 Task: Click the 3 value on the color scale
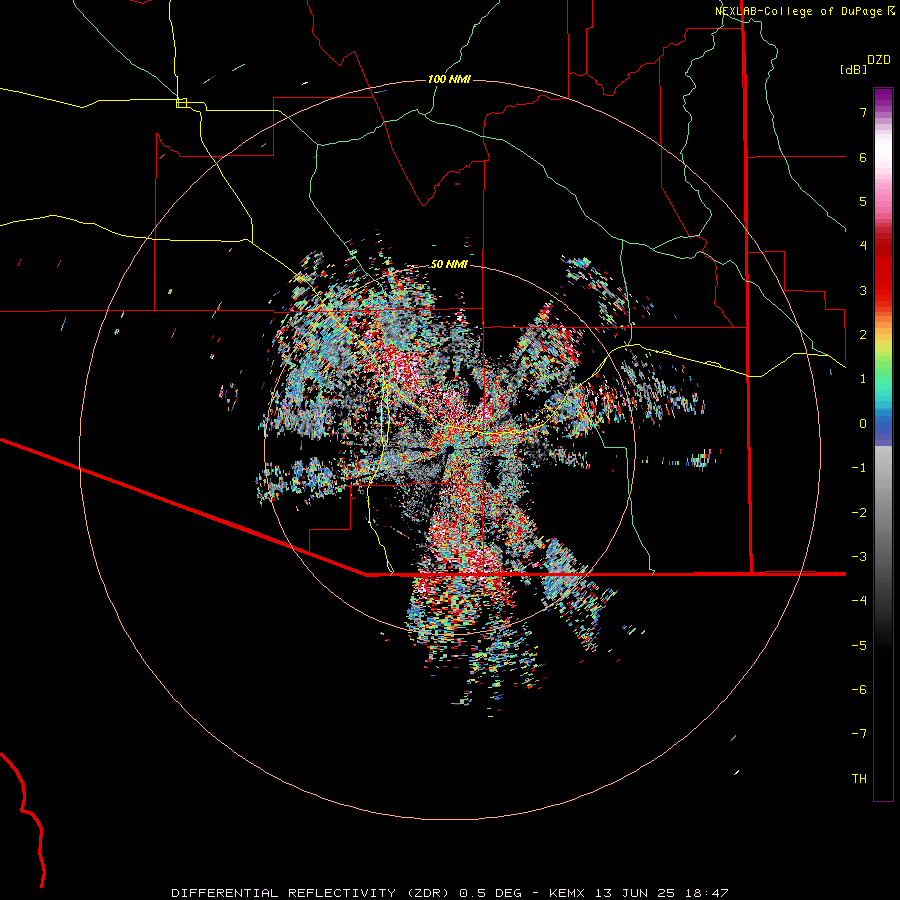[863, 290]
